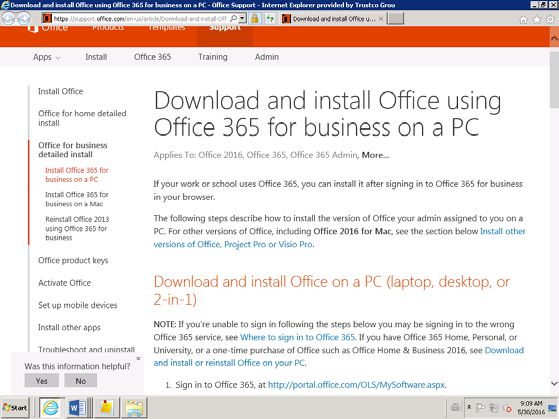The height and width of the screenshot is (419, 559).
Task: Open portal.office.com MySoftware.aspx link
Action: (357, 385)
